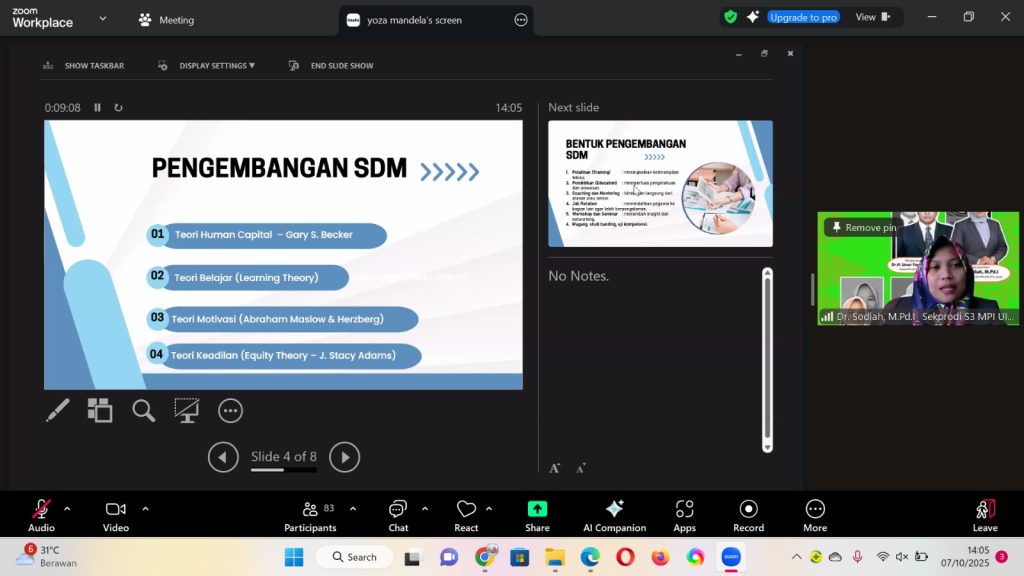Viewport: 1024px width, 576px height.
Task: Open Zoom Apps from the toolbar
Action: pos(684,515)
